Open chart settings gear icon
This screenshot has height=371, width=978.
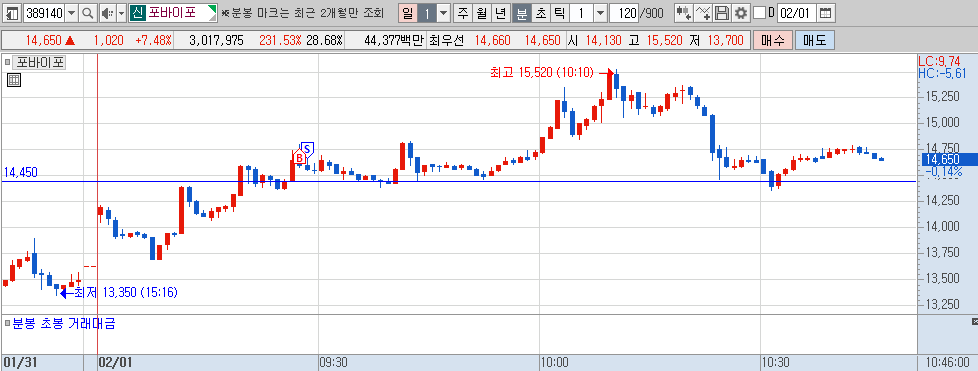pyautogui.click(x=740, y=12)
